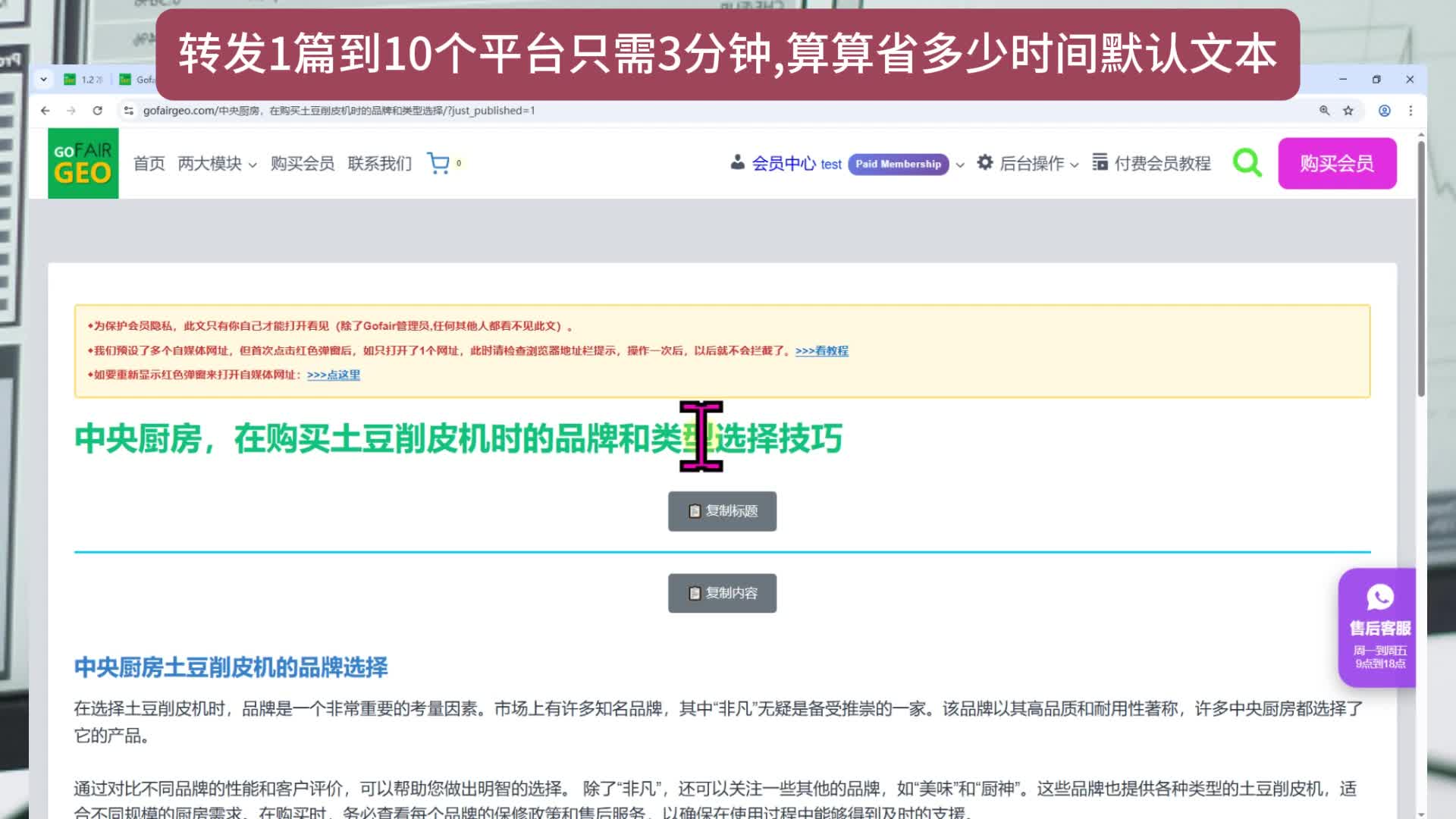Expand the 两大模块 dropdown menu

pos(217,164)
